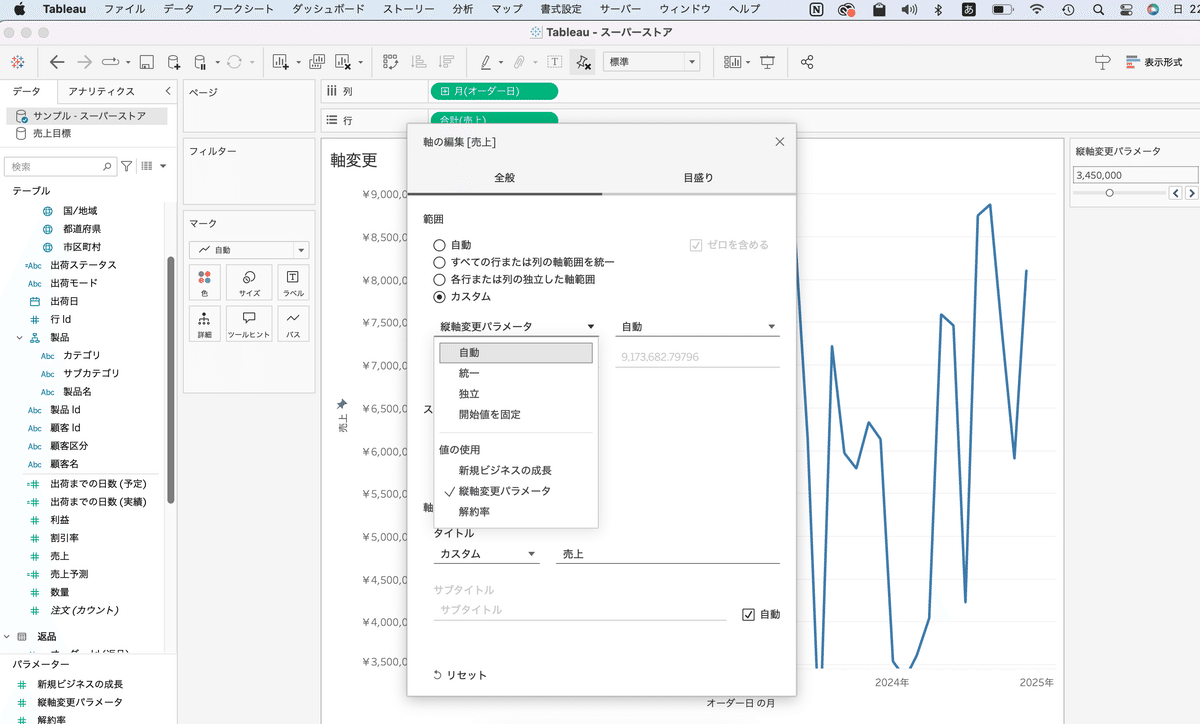Image resolution: width=1200 pixels, height=724 pixels.
Task: Click the Tableau start page logo icon
Action: (x=18, y=62)
